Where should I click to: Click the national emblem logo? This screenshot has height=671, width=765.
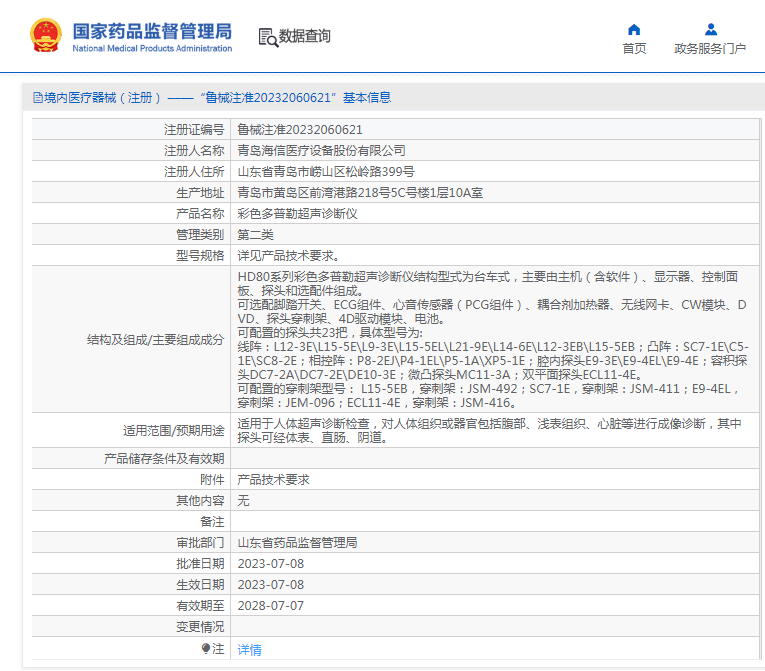point(44,35)
